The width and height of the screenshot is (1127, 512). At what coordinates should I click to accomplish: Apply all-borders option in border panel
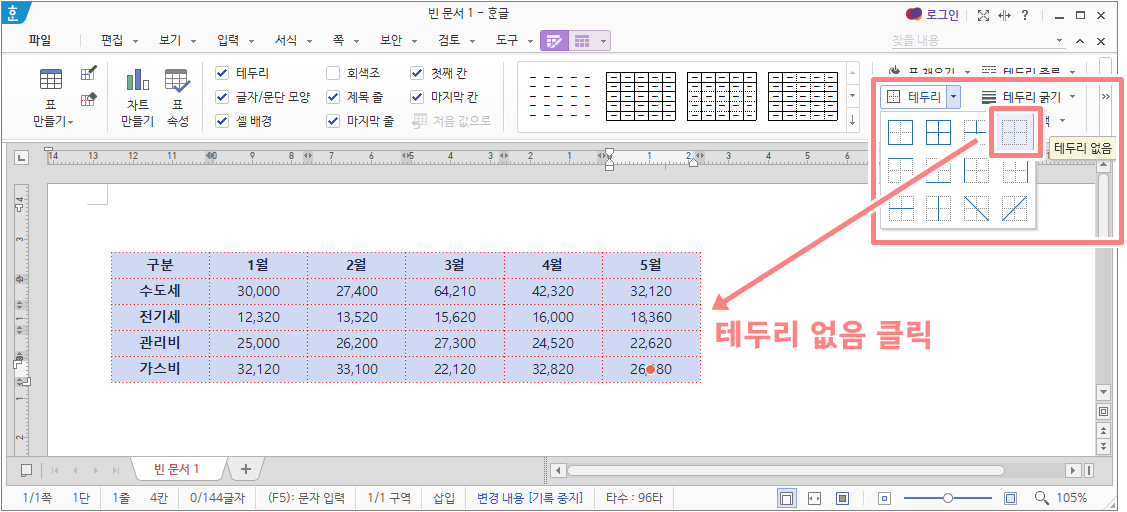pyautogui.click(x=938, y=132)
